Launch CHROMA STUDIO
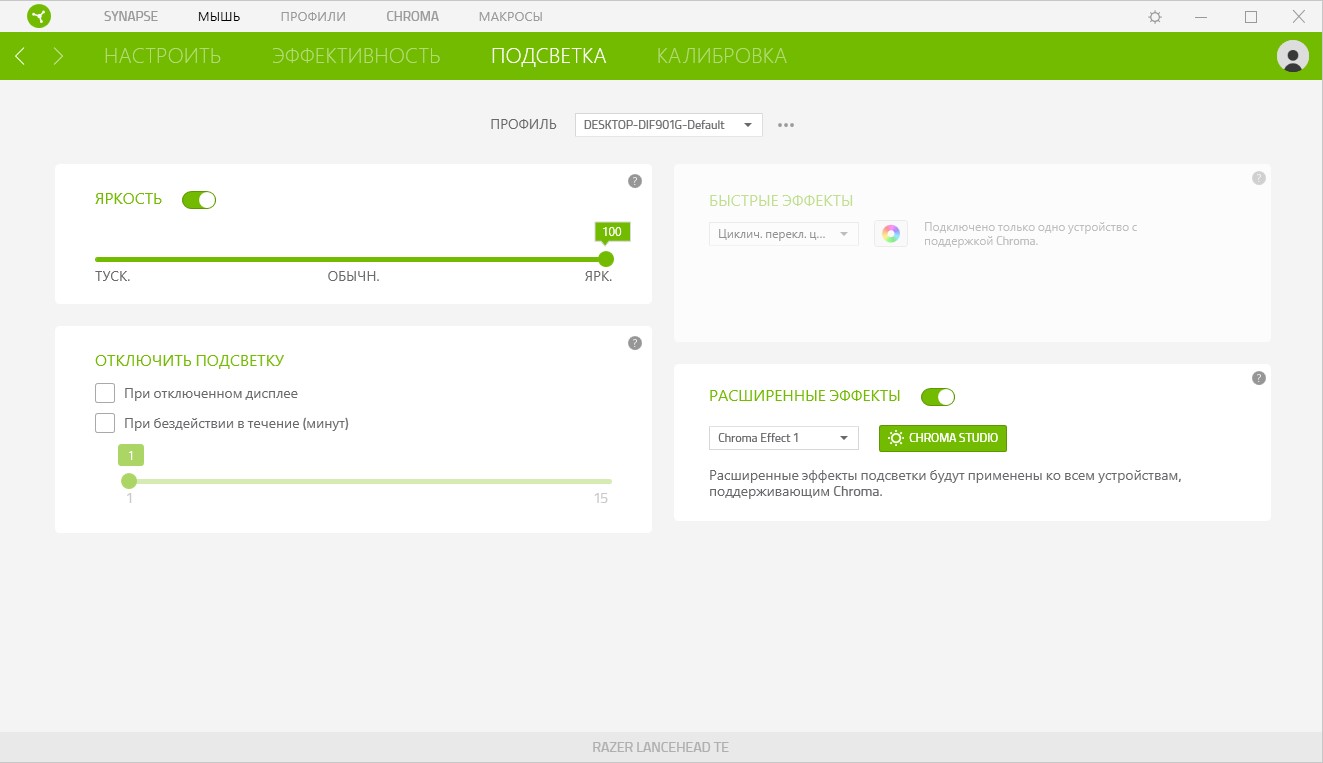 [943, 438]
